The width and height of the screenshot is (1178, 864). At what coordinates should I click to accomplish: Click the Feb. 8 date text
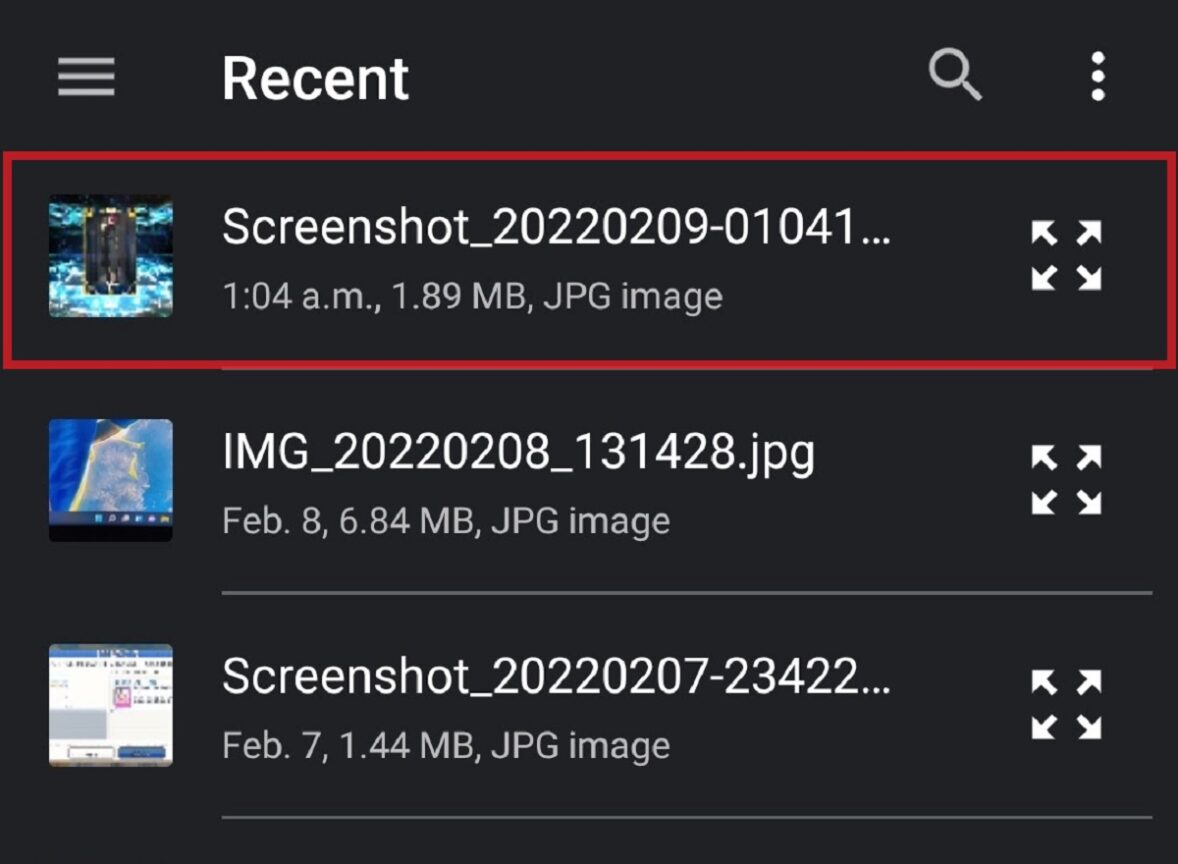[266, 521]
